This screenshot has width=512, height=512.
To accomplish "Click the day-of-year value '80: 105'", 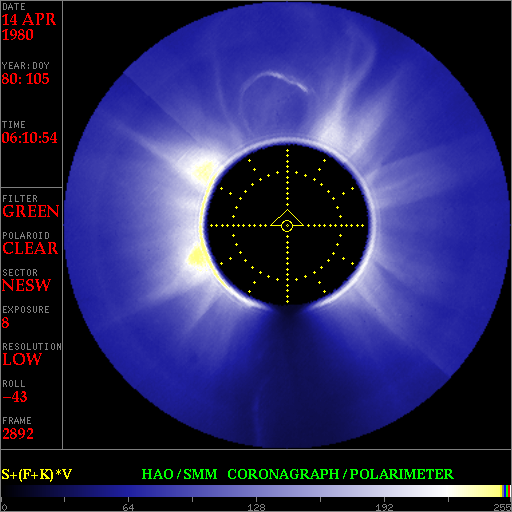I will [25, 79].
